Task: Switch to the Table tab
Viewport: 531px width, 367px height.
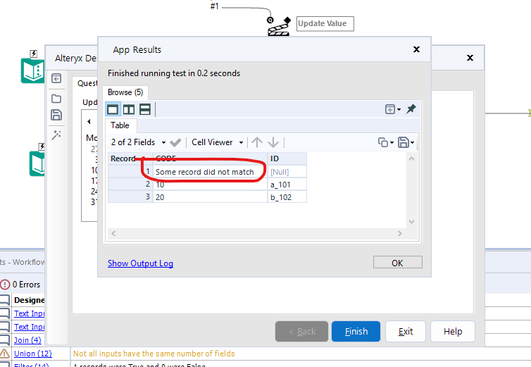Action: [120, 125]
